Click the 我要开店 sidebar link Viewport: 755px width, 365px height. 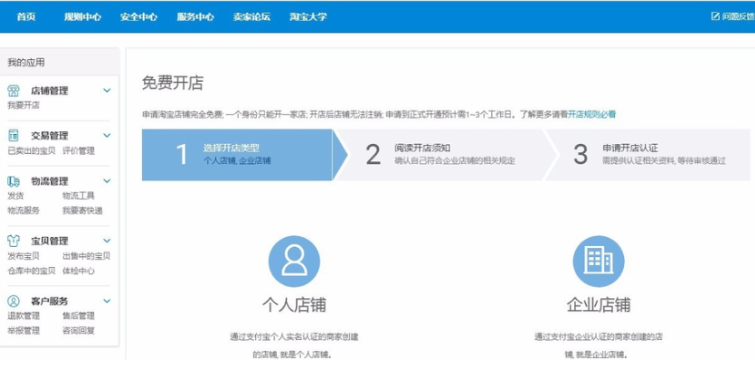(23, 105)
